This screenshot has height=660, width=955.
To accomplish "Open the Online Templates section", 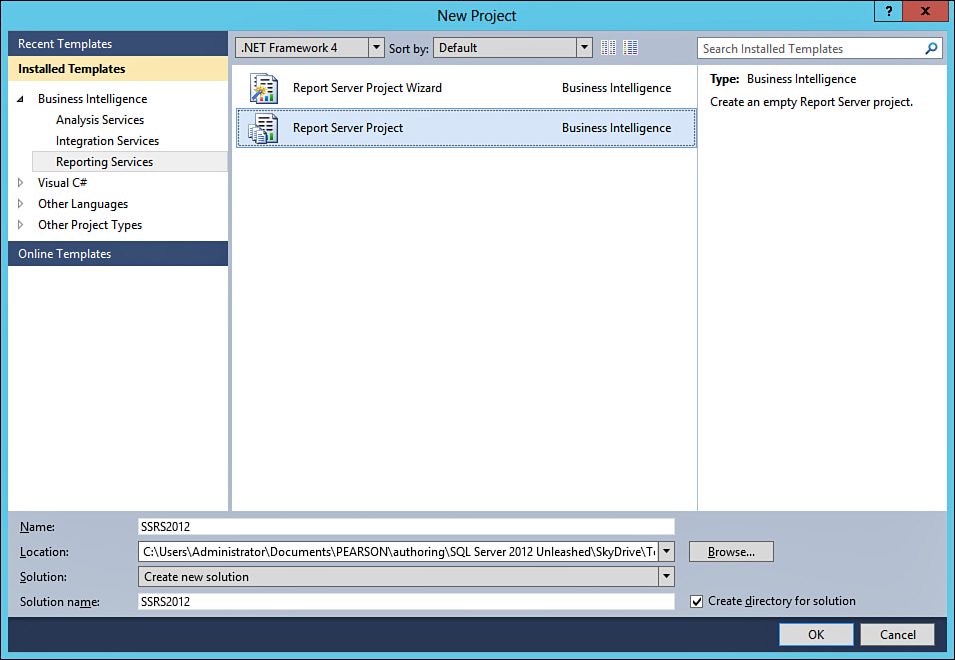I will point(64,254).
